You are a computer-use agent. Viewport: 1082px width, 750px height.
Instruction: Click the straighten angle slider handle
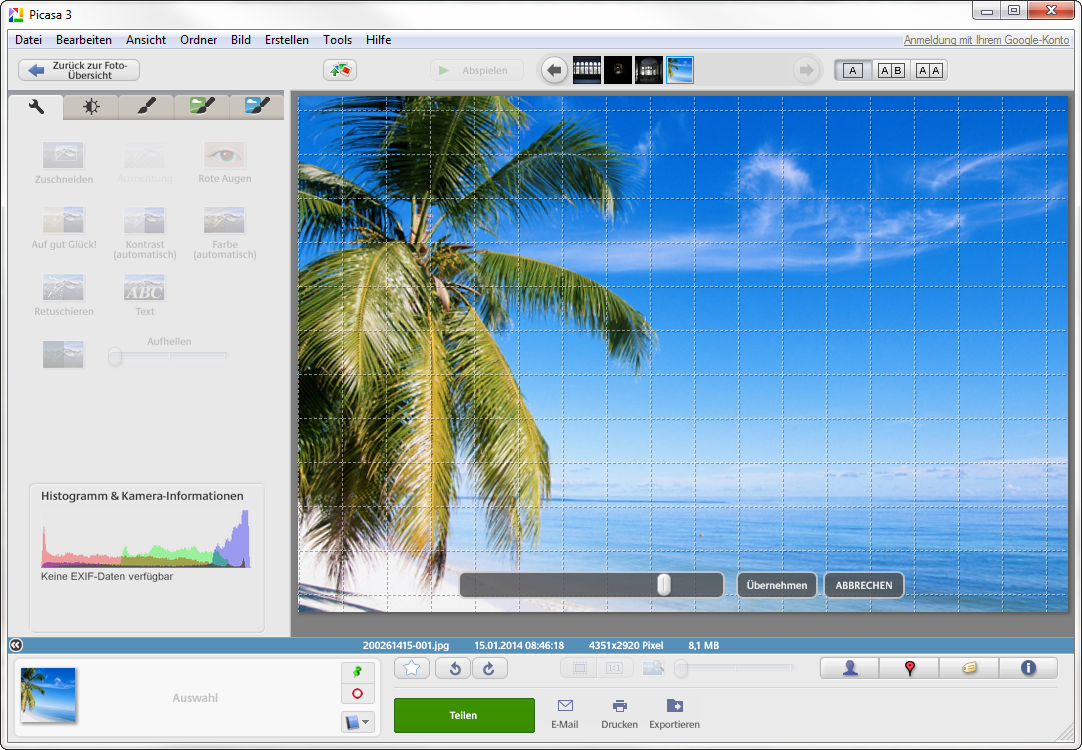[663, 585]
